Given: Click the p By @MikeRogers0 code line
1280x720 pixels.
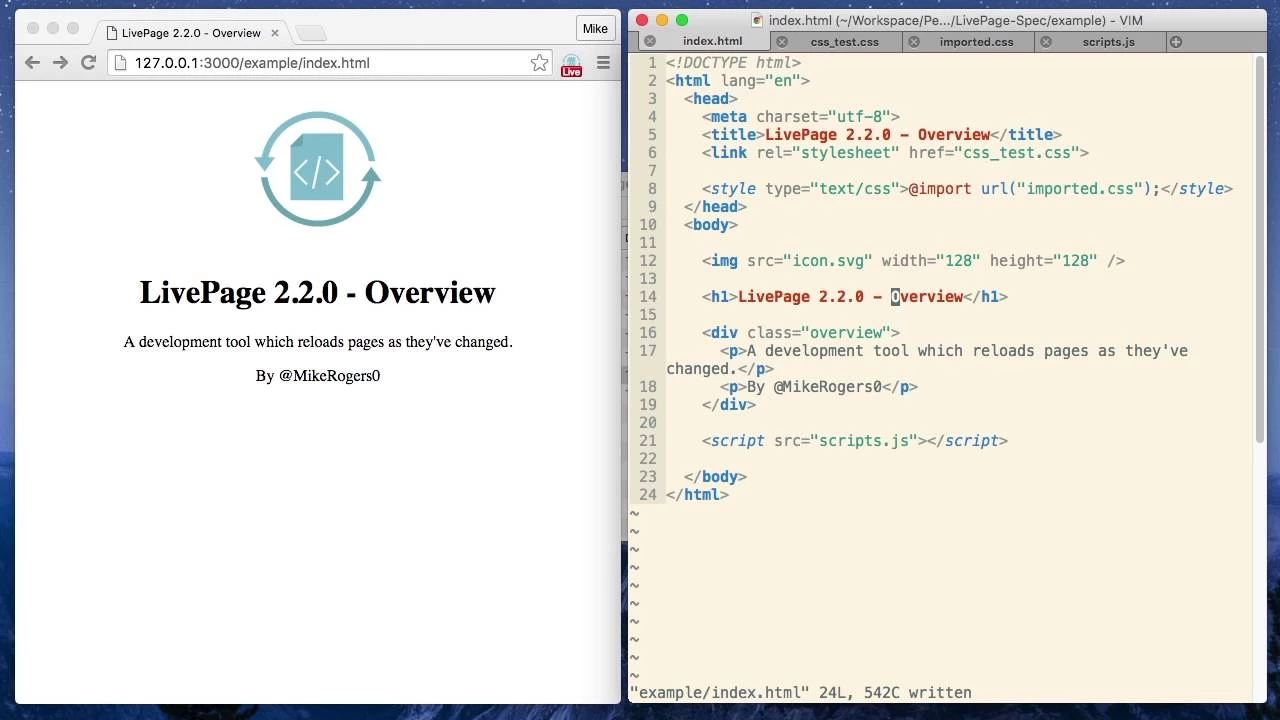Looking at the screenshot, I should tap(818, 387).
